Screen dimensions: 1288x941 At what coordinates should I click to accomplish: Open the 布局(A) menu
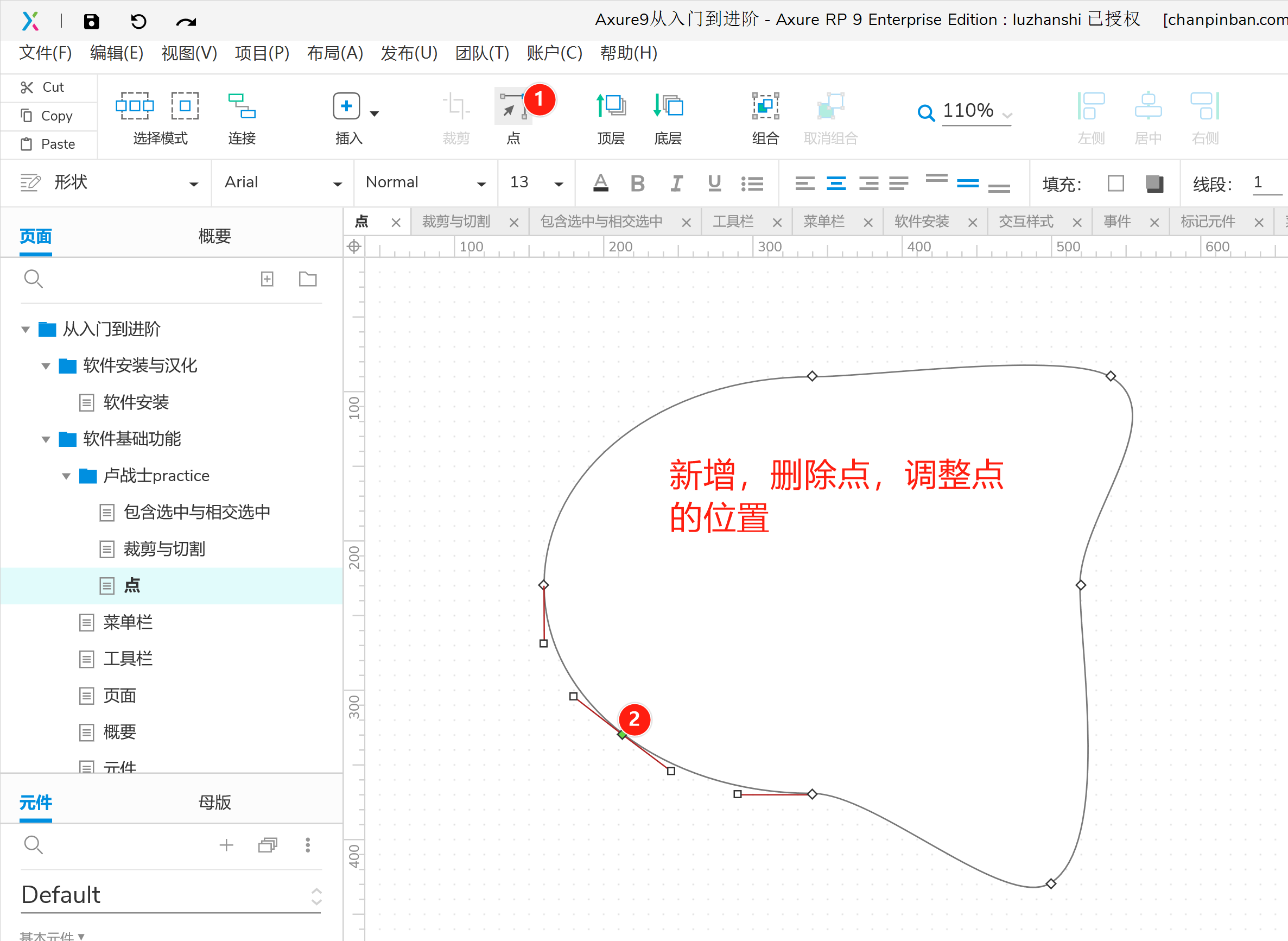click(x=335, y=53)
